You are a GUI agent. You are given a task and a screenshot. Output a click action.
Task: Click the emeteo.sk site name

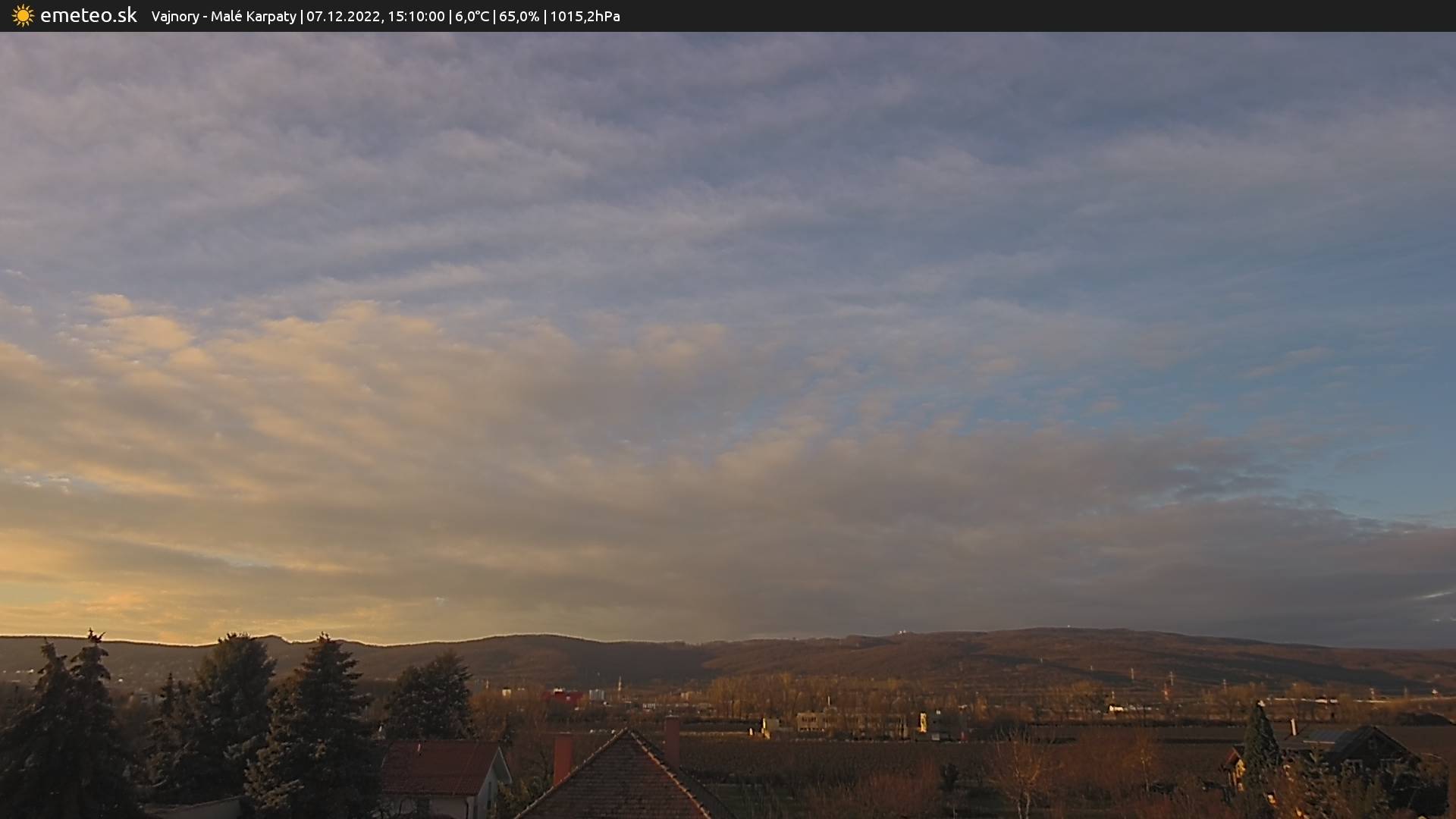(89, 15)
